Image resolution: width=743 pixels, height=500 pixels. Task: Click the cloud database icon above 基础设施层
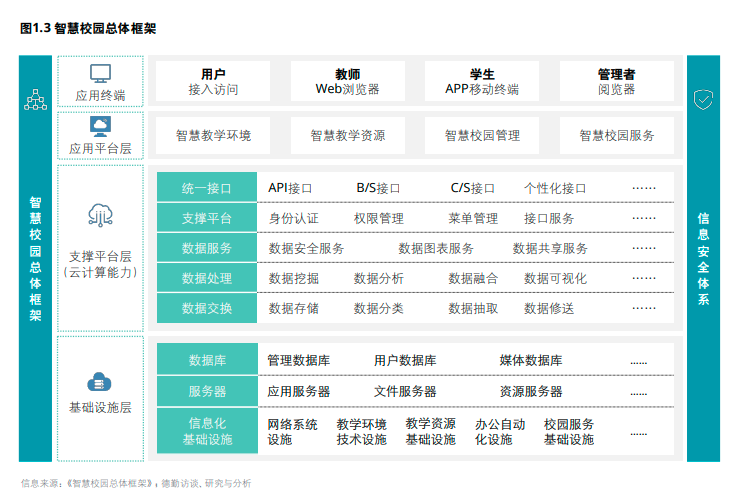100,381
